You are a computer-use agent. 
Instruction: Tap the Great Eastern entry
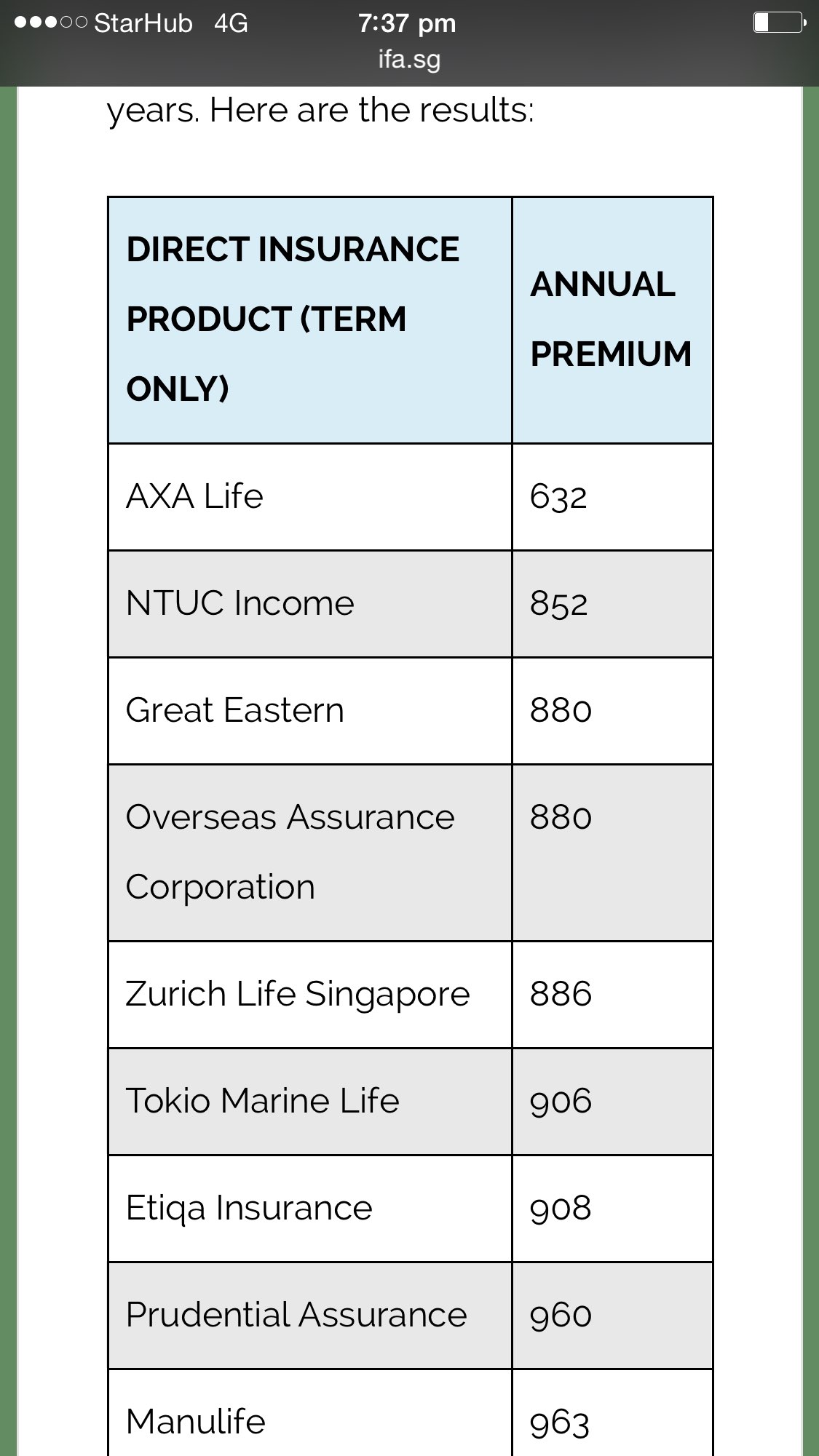pos(235,710)
